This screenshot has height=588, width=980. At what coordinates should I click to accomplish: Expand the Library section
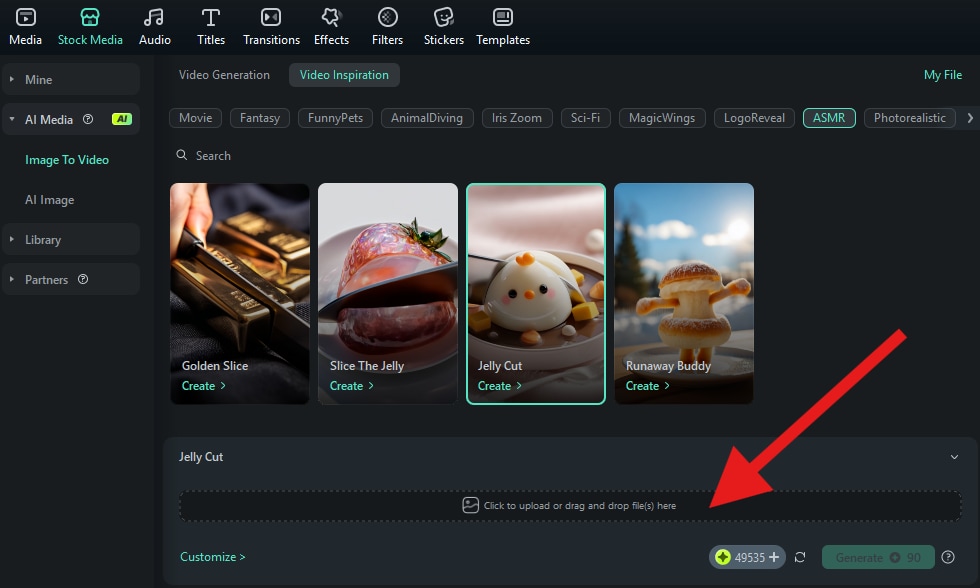tap(12, 239)
